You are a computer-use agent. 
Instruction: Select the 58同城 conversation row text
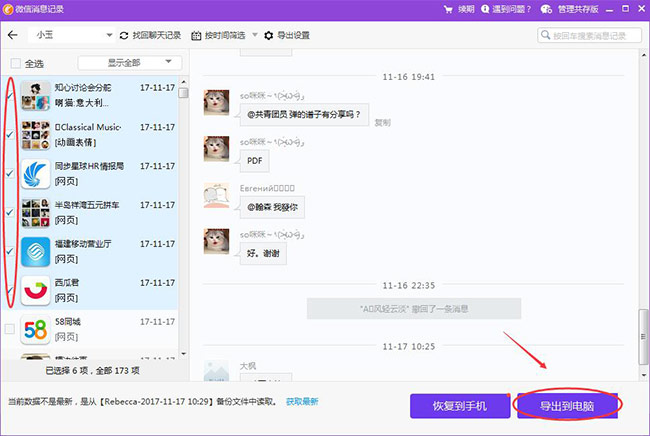(68, 322)
